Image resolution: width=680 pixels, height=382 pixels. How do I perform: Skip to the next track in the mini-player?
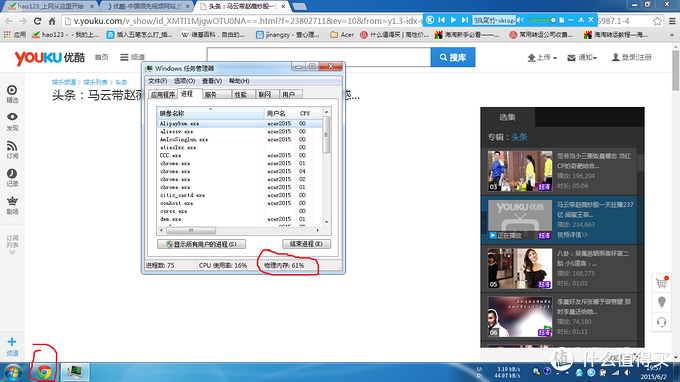(464, 20)
